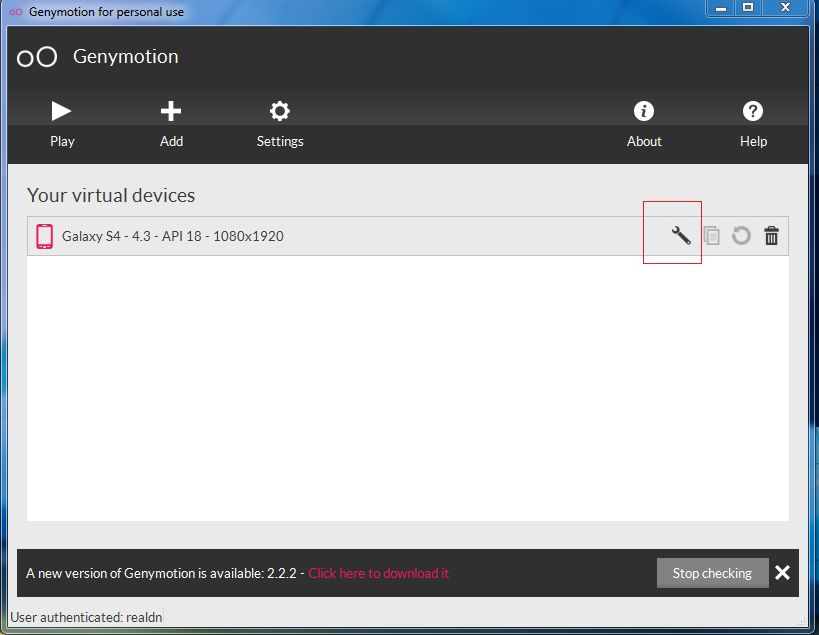Viewport: 819px width, 635px height.
Task: Click here to download it link
Action: point(379,573)
